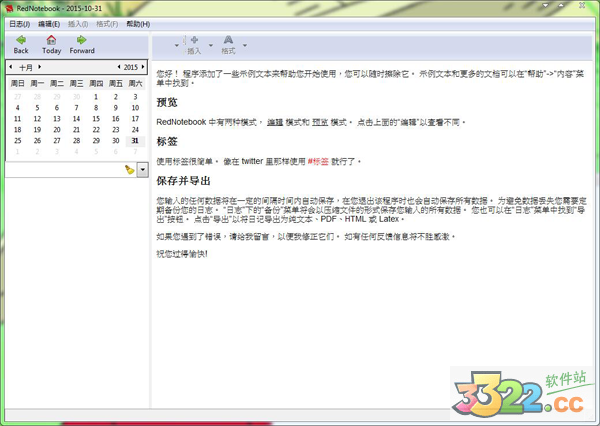The height and width of the screenshot is (426, 600).
Task: Click the Forward arrow icon
Action: coord(81,40)
